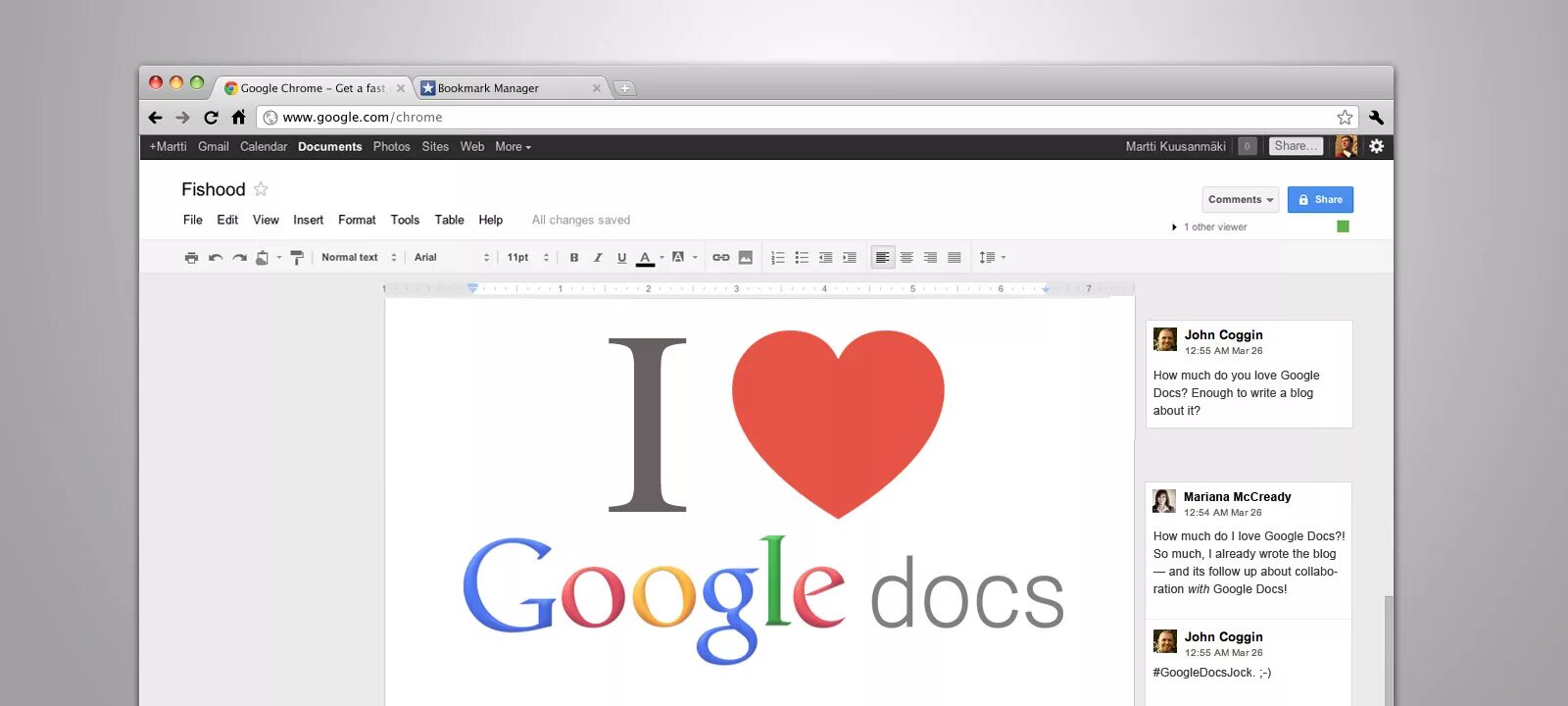Set center text alignment
Viewport: 1568px width, 706px height.
[x=906, y=258]
